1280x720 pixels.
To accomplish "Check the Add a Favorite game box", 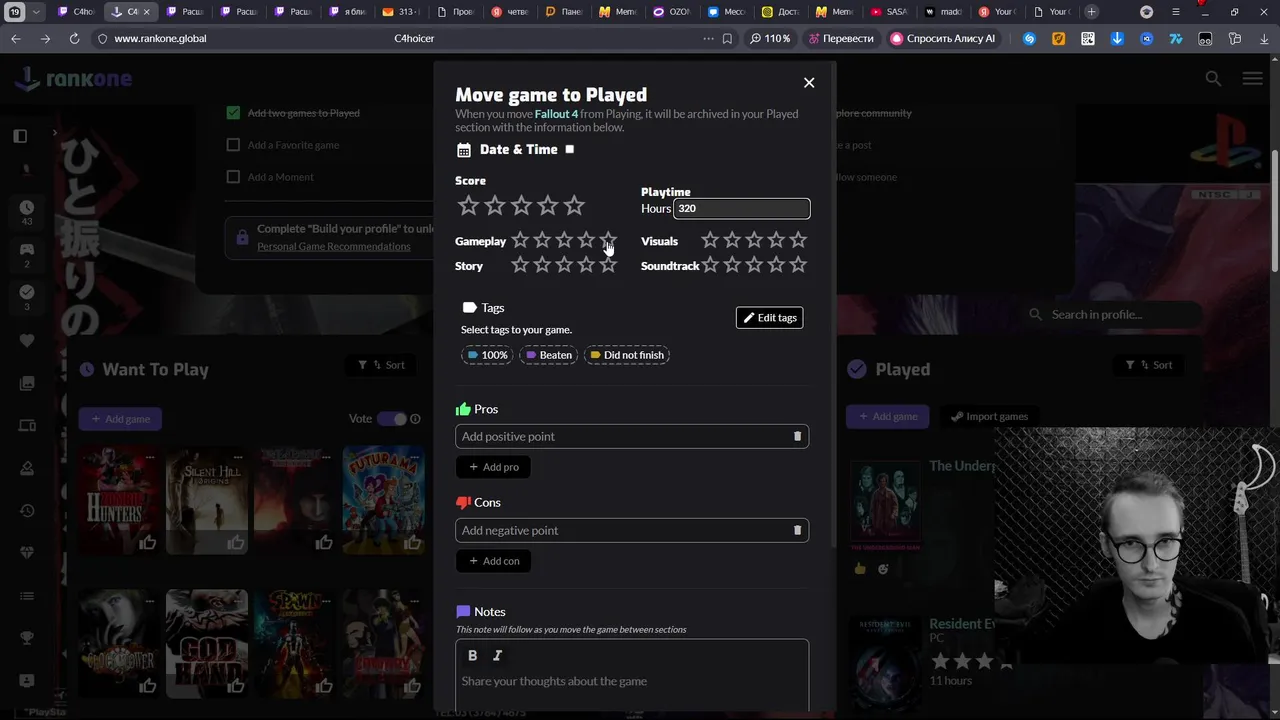I will coord(233,145).
